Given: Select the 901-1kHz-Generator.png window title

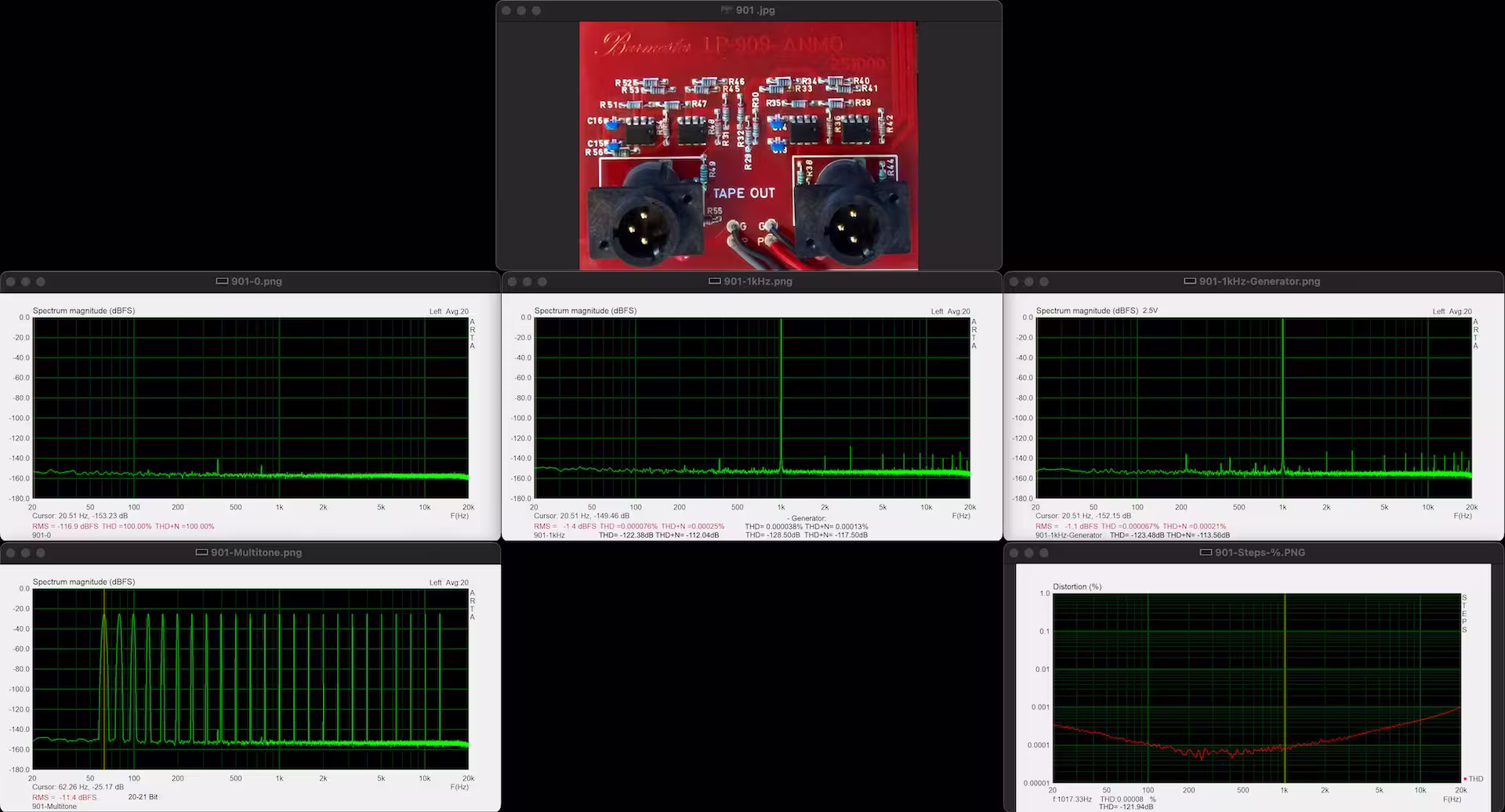Looking at the screenshot, I should click(x=1260, y=281).
